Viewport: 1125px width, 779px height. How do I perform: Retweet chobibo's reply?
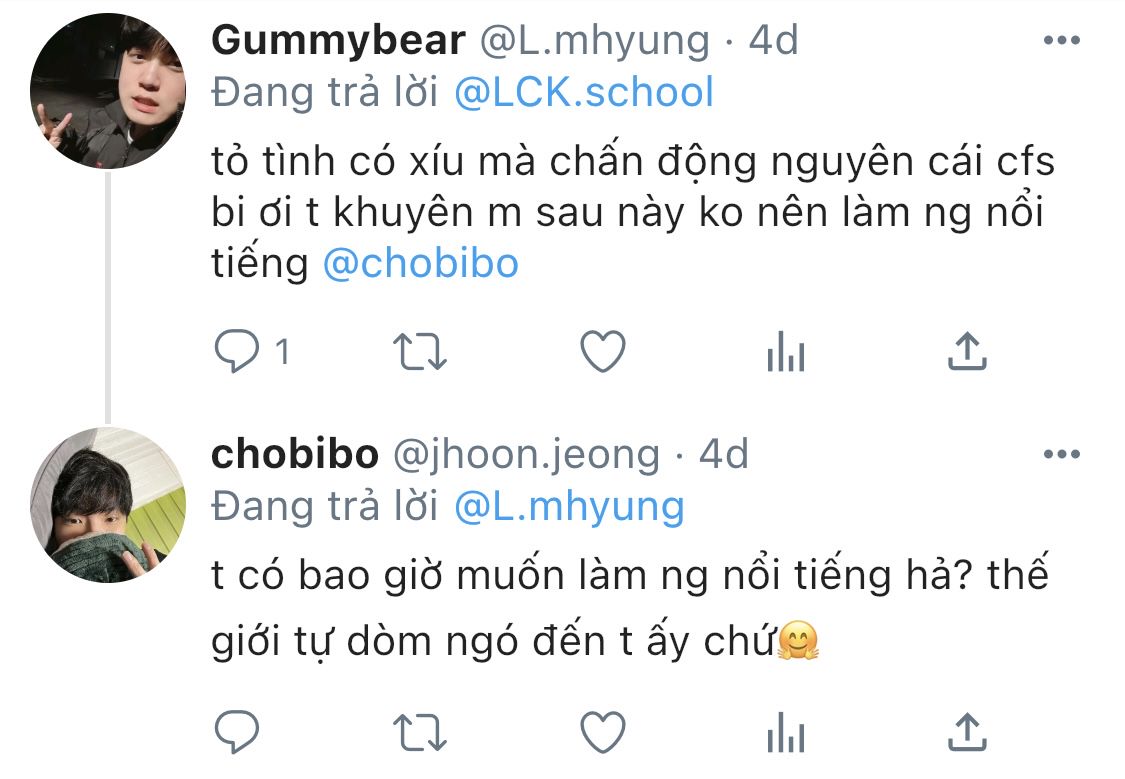(420, 732)
